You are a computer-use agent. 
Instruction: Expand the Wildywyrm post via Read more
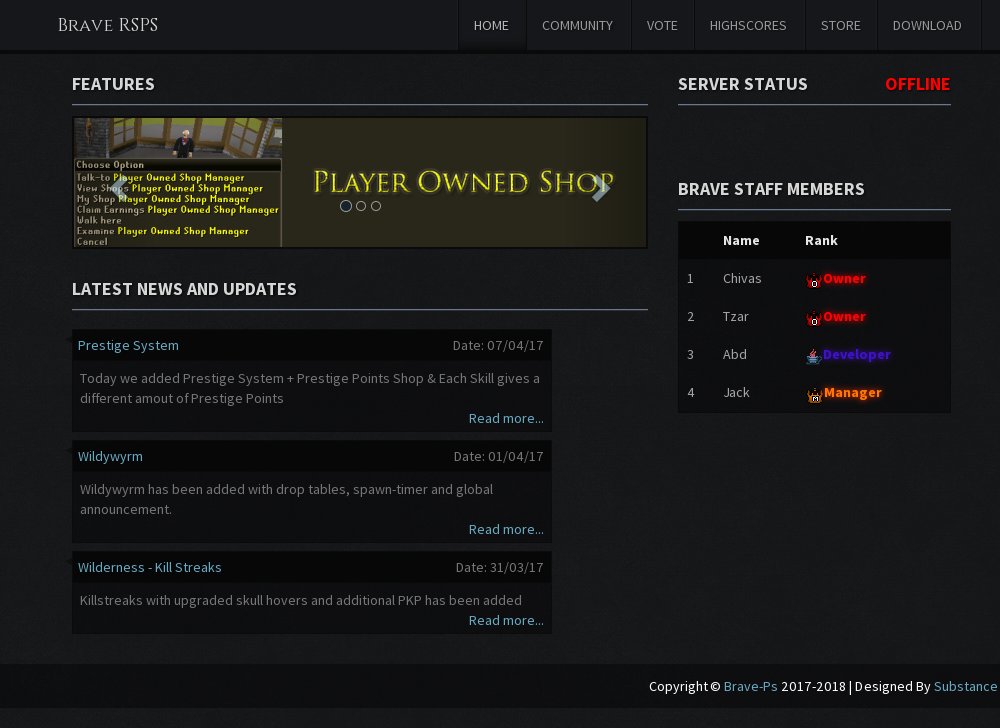tap(506, 529)
